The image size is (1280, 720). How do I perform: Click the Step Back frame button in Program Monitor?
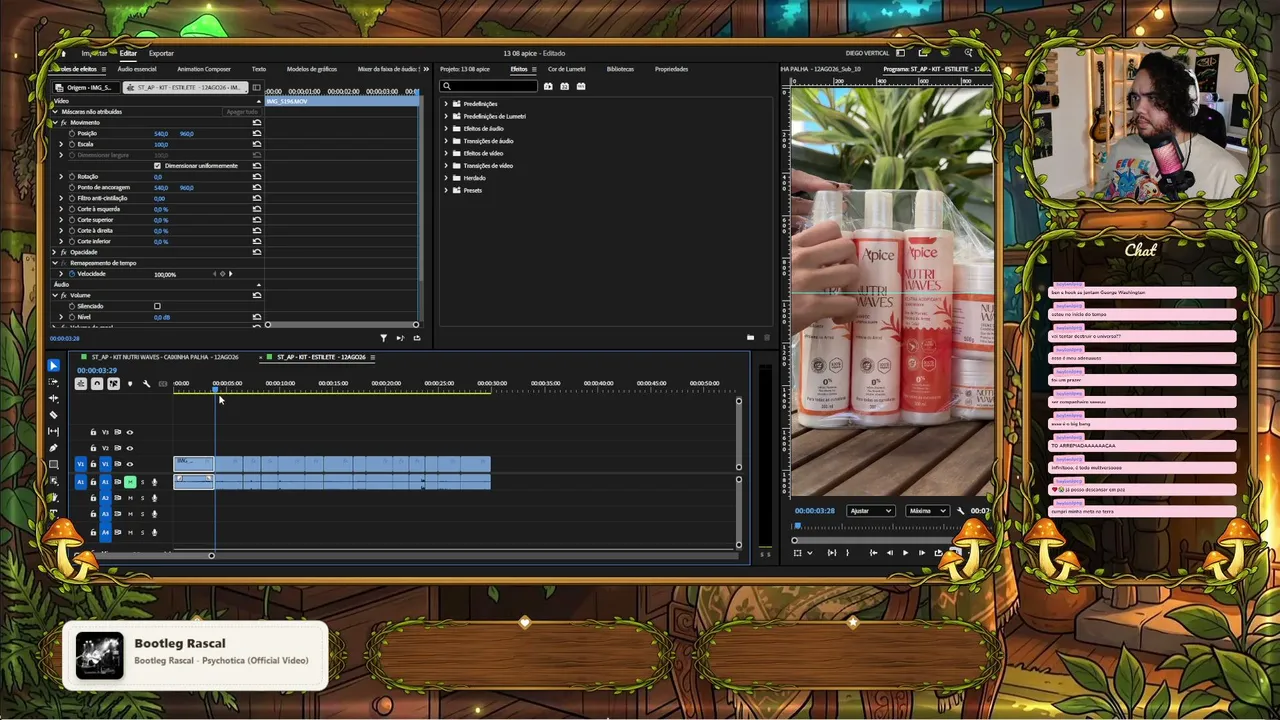click(x=889, y=553)
